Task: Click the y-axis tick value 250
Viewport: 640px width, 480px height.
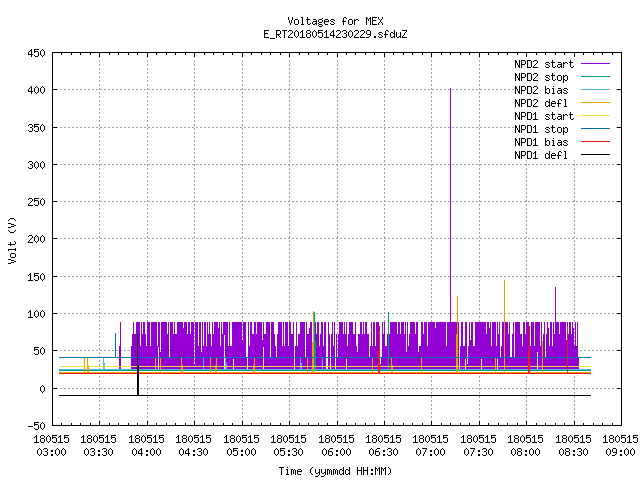Action: pos(36,202)
